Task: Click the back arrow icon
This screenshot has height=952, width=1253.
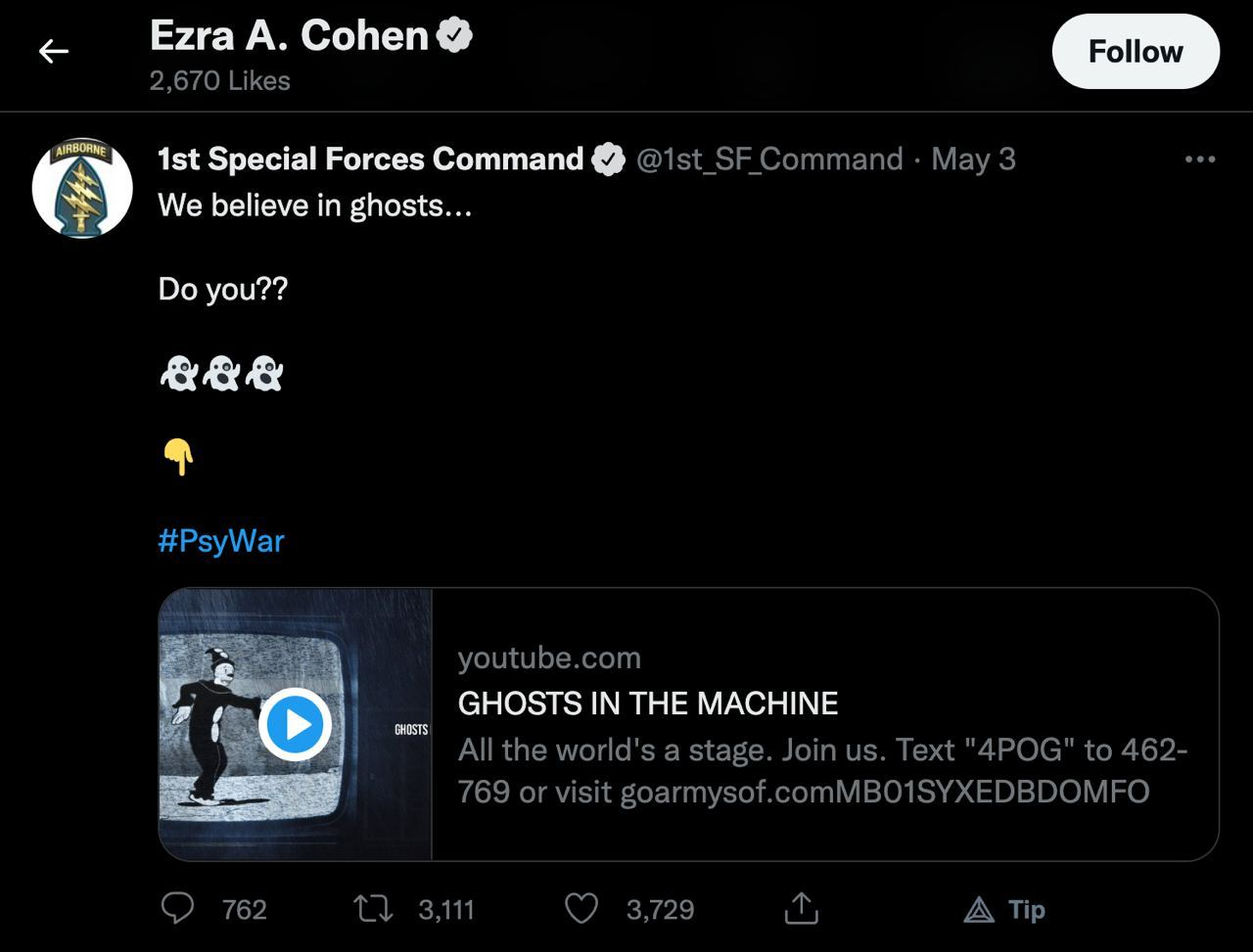Action: (53, 52)
